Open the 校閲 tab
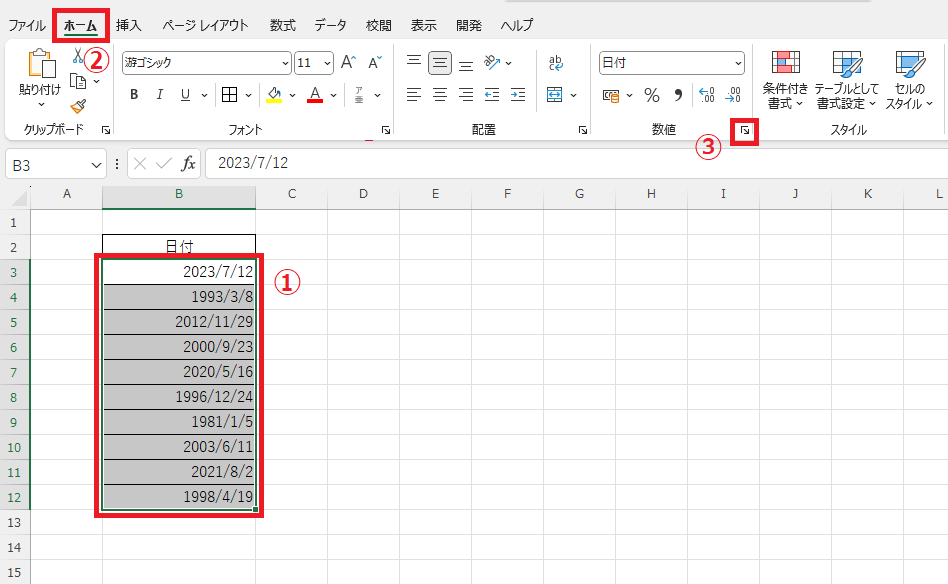 [x=378, y=25]
